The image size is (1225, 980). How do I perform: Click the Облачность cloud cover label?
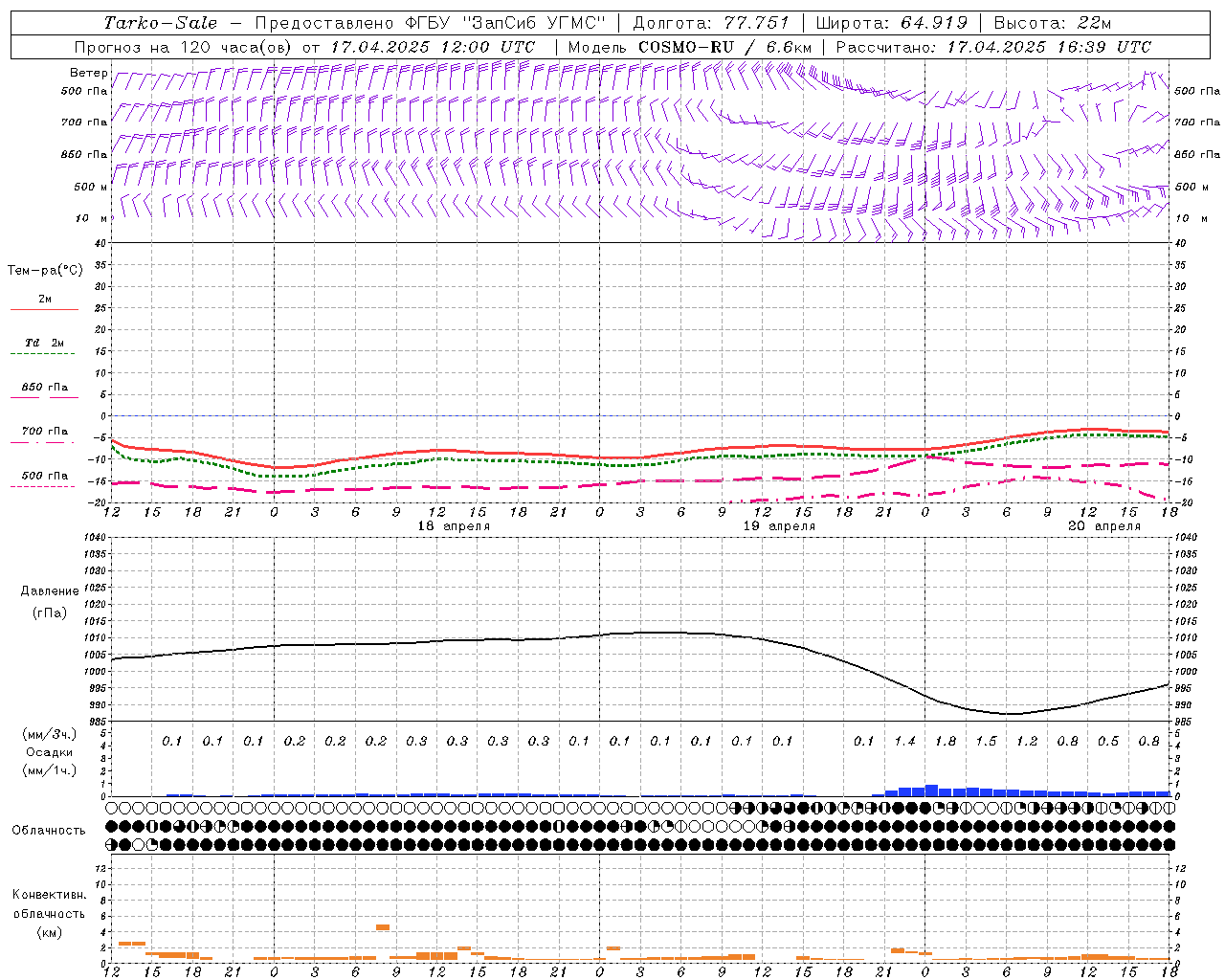pos(49,830)
